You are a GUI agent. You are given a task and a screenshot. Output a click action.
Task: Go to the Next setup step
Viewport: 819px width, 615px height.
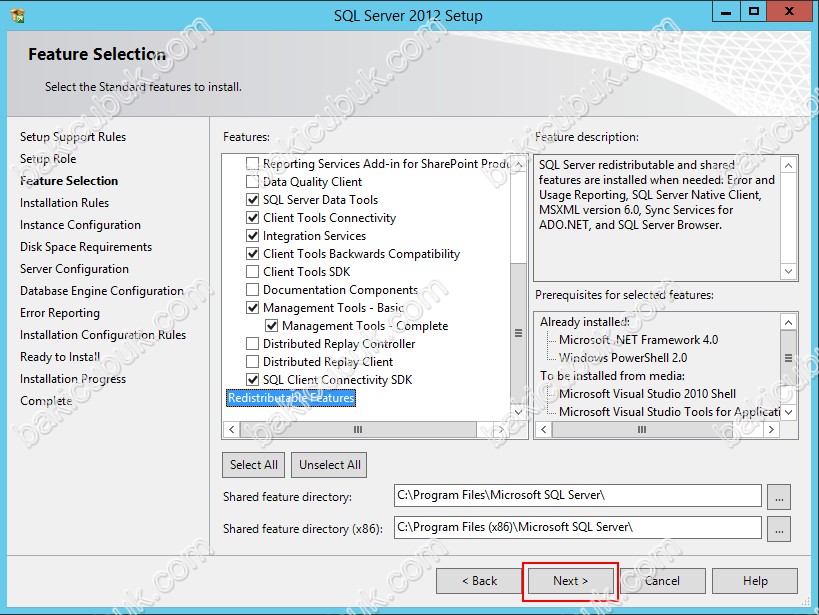coord(570,581)
